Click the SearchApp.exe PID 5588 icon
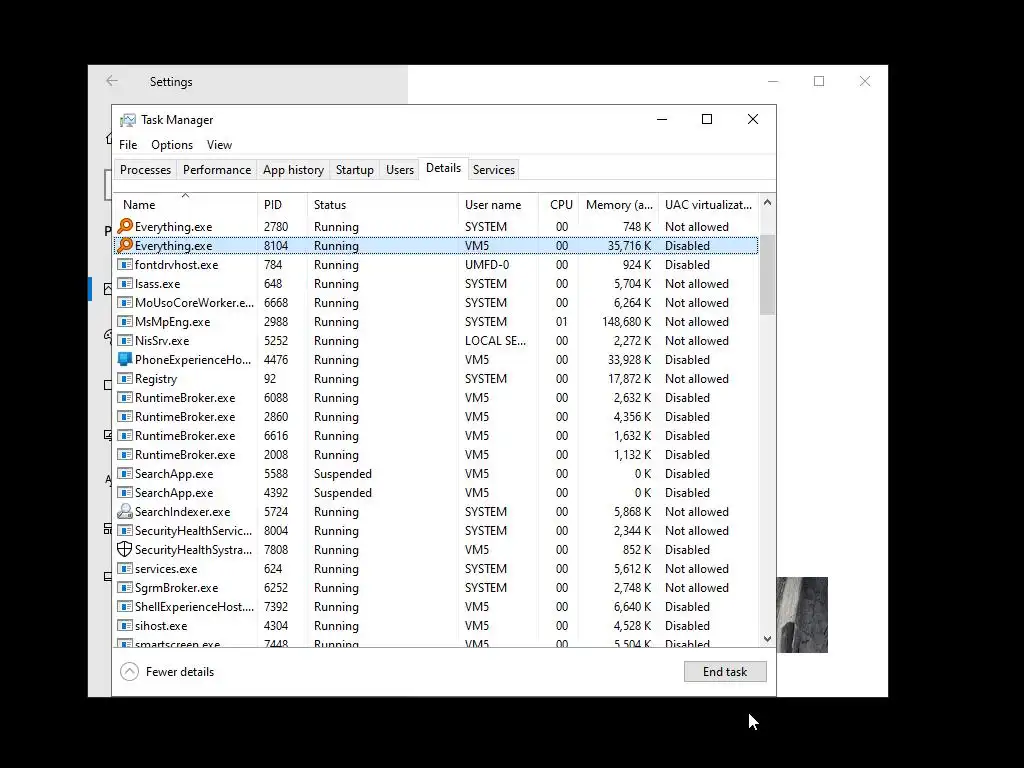This screenshot has height=768, width=1024. pyautogui.click(x=125, y=473)
